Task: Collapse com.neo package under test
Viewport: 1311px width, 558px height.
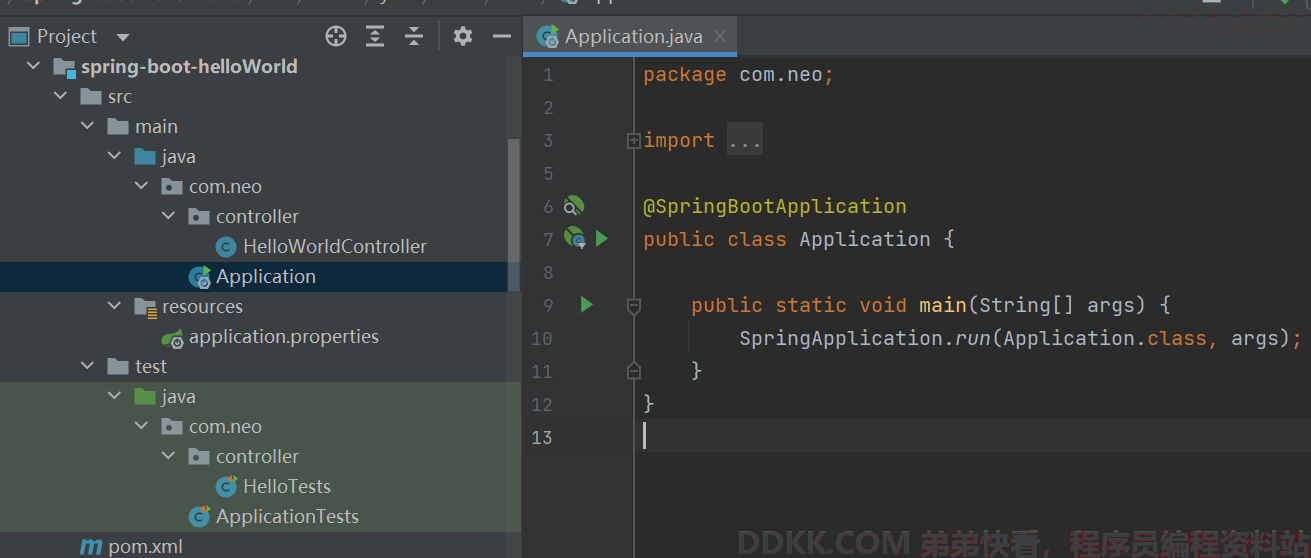Action: click(142, 427)
